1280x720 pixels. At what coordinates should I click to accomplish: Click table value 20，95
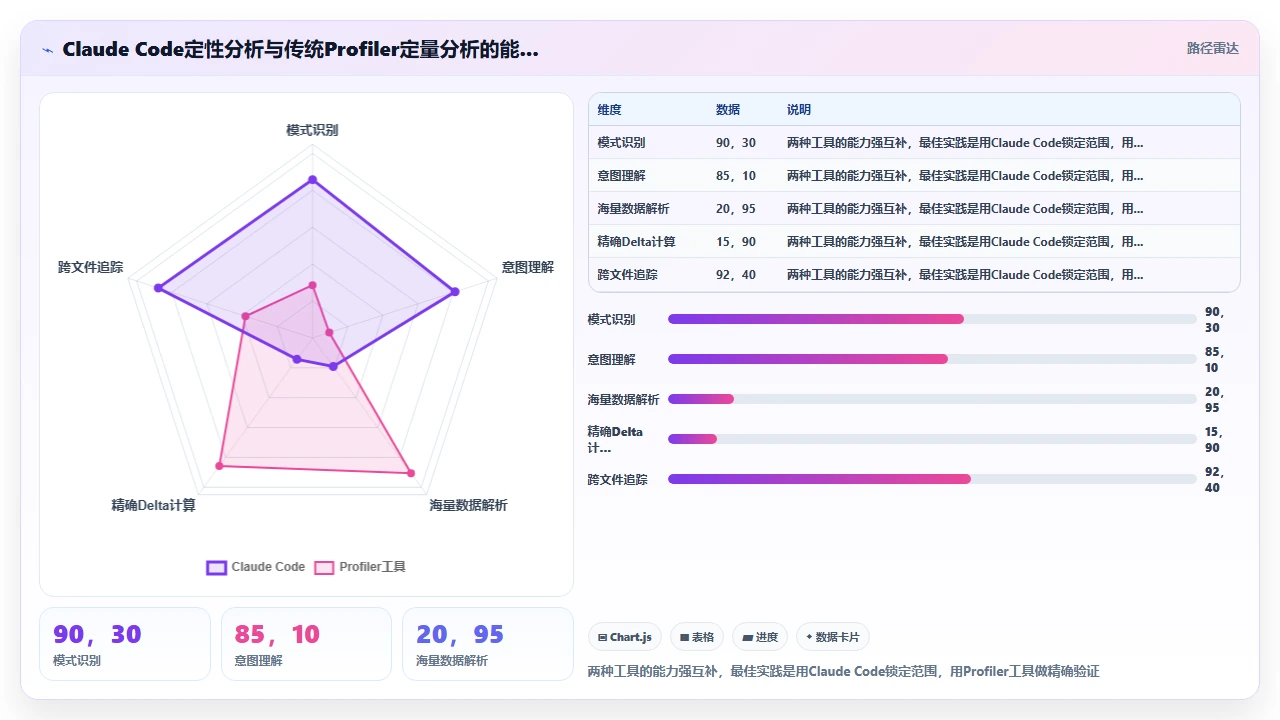click(736, 209)
